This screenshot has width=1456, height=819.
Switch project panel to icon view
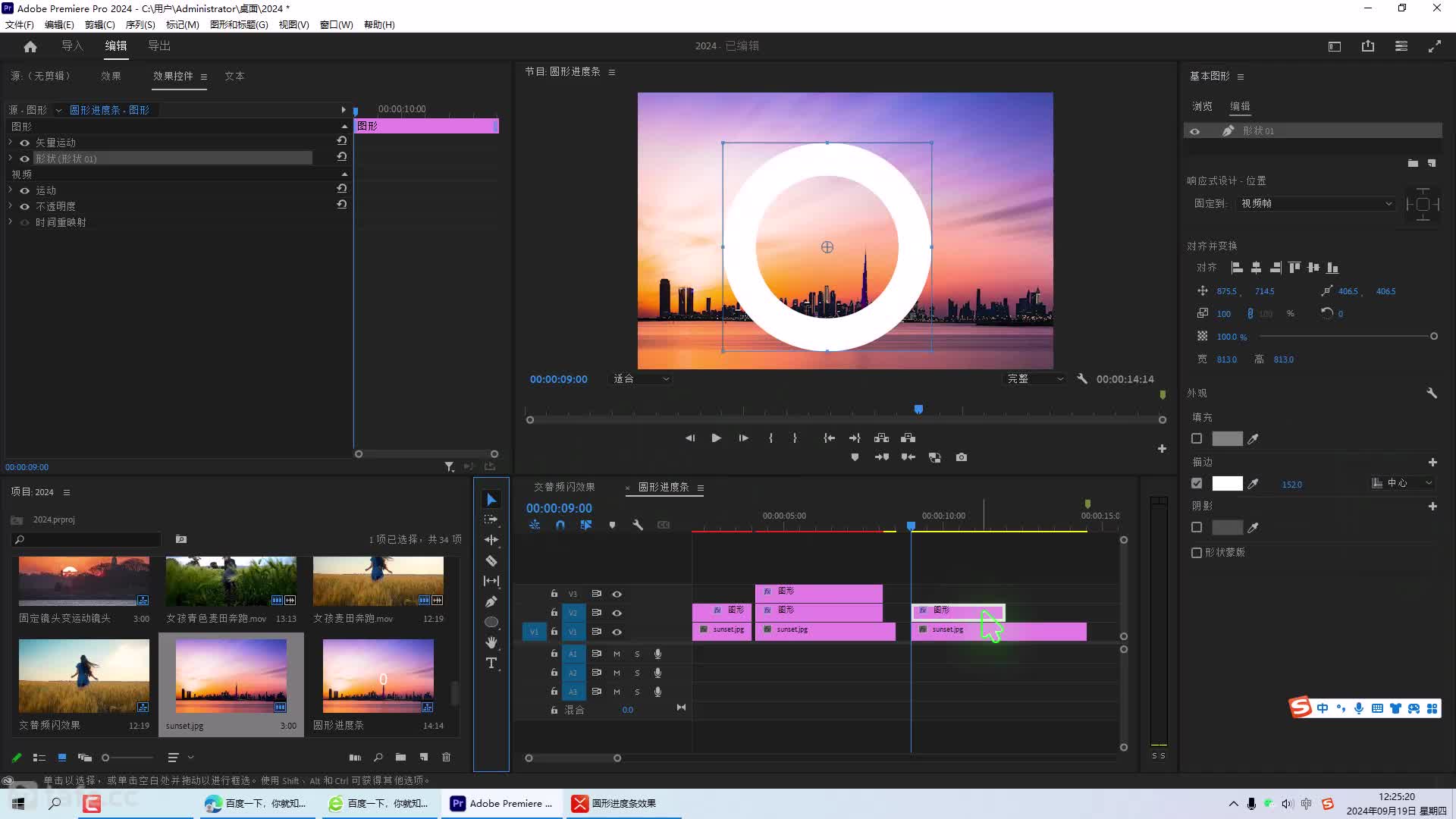point(62,757)
